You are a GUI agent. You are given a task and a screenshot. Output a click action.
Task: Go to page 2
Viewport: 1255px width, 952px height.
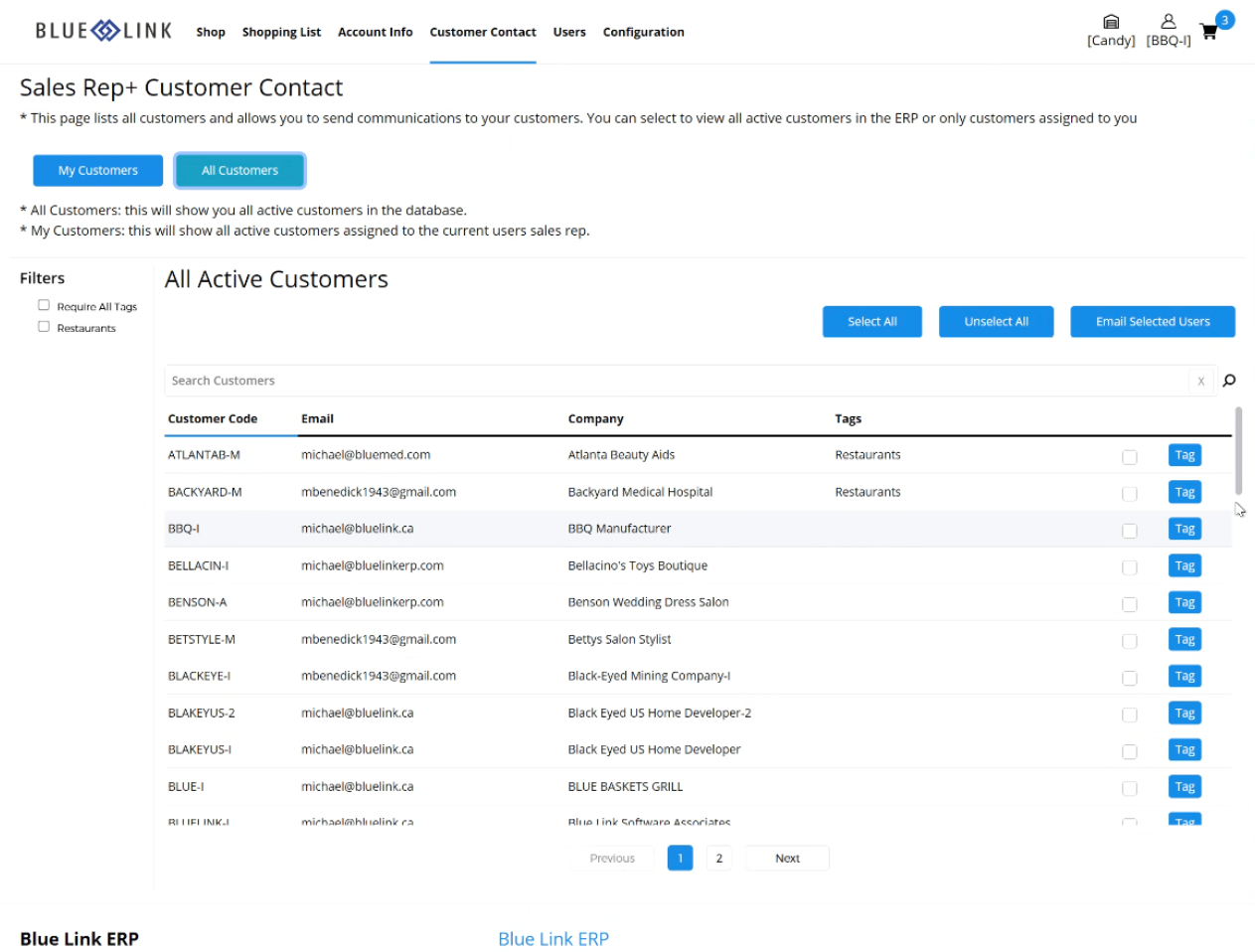pyautogui.click(x=719, y=858)
